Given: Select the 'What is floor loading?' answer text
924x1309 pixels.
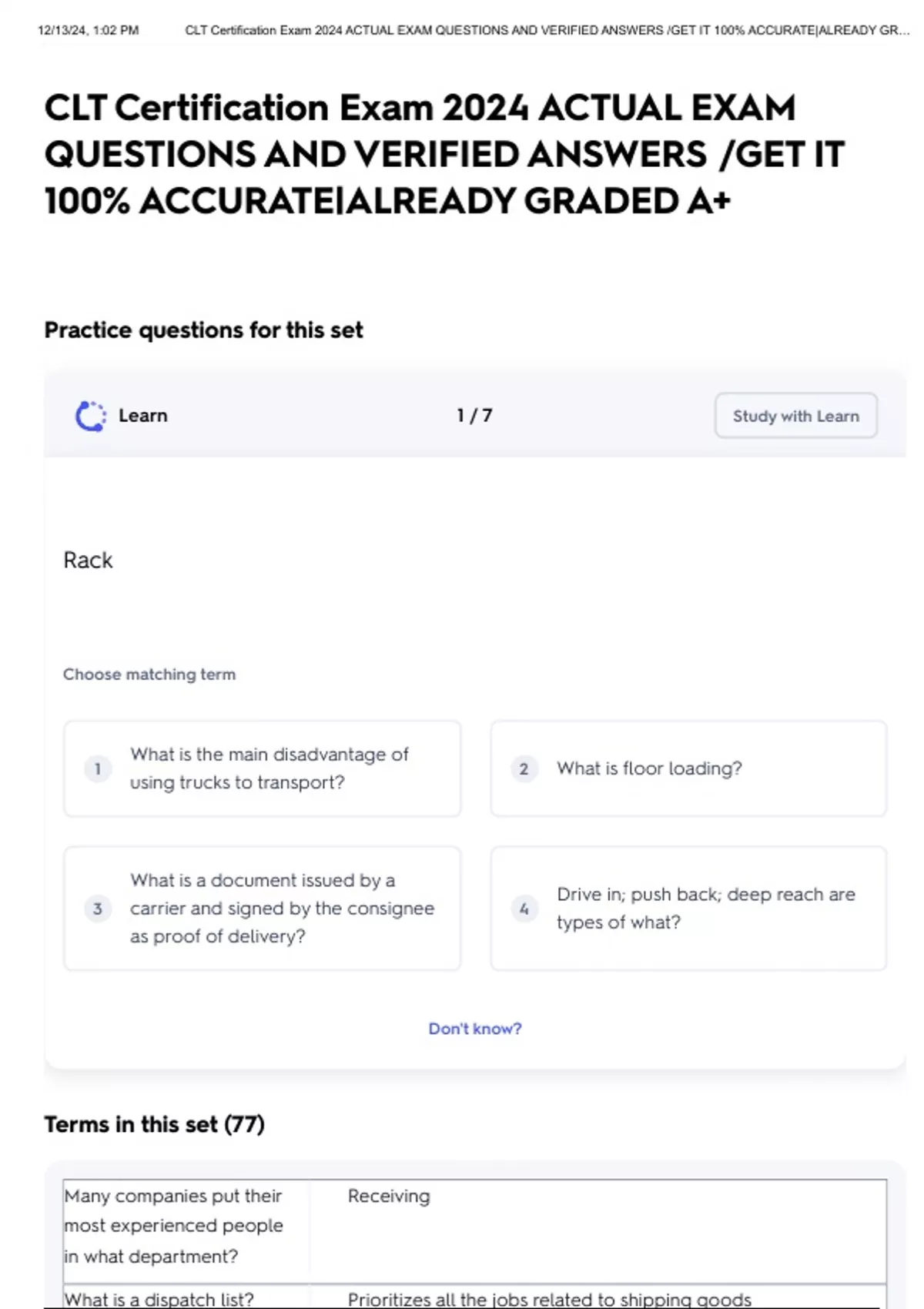Looking at the screenshot, I should (649, 768).
